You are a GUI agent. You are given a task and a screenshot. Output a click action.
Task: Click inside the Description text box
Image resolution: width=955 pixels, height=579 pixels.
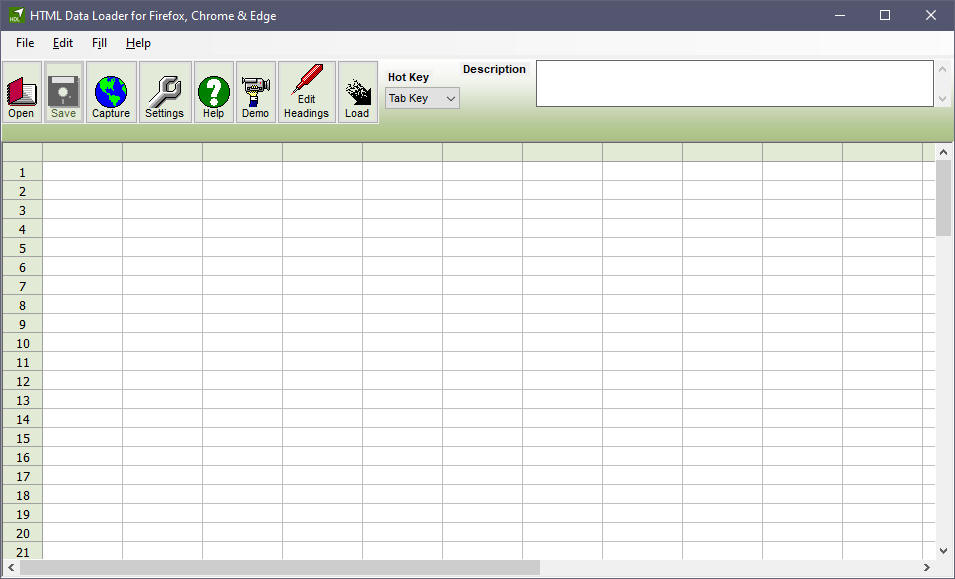734,83
